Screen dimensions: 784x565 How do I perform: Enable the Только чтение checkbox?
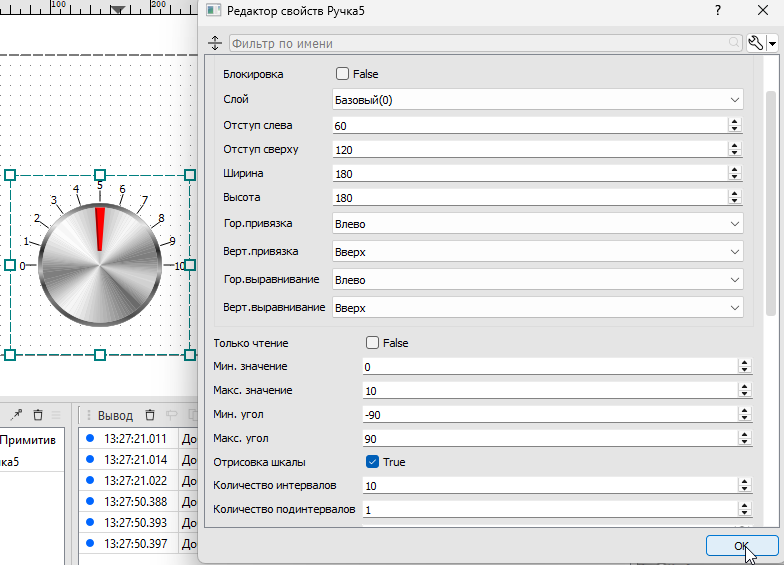(373, 343)
